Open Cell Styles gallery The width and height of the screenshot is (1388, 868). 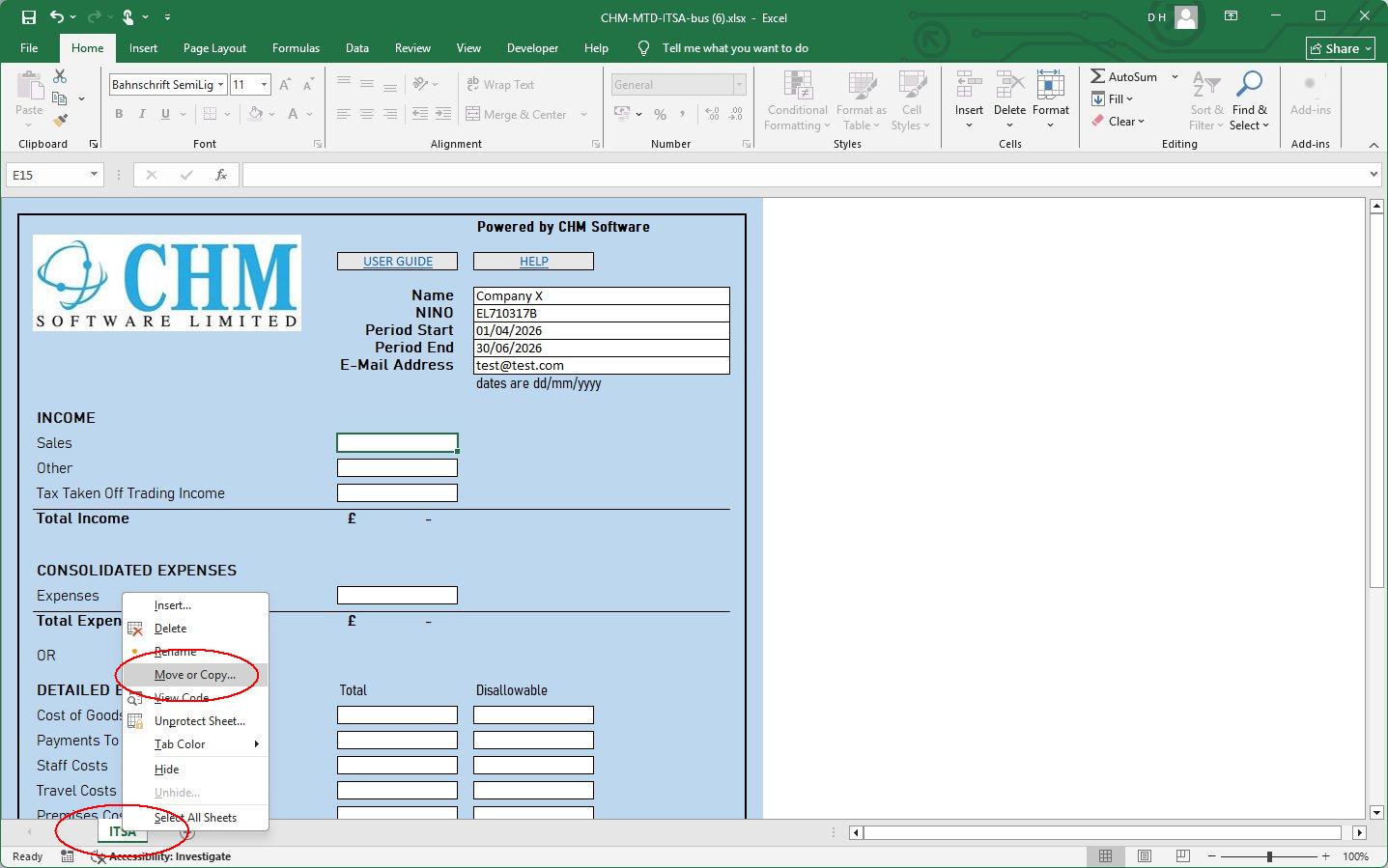point(911,100)
